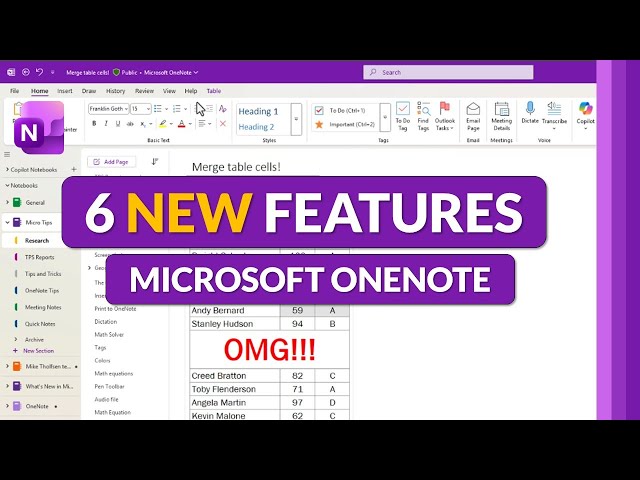Open the Math Solver page
Viewport: 640px width, 480px height.
point(109,334)
